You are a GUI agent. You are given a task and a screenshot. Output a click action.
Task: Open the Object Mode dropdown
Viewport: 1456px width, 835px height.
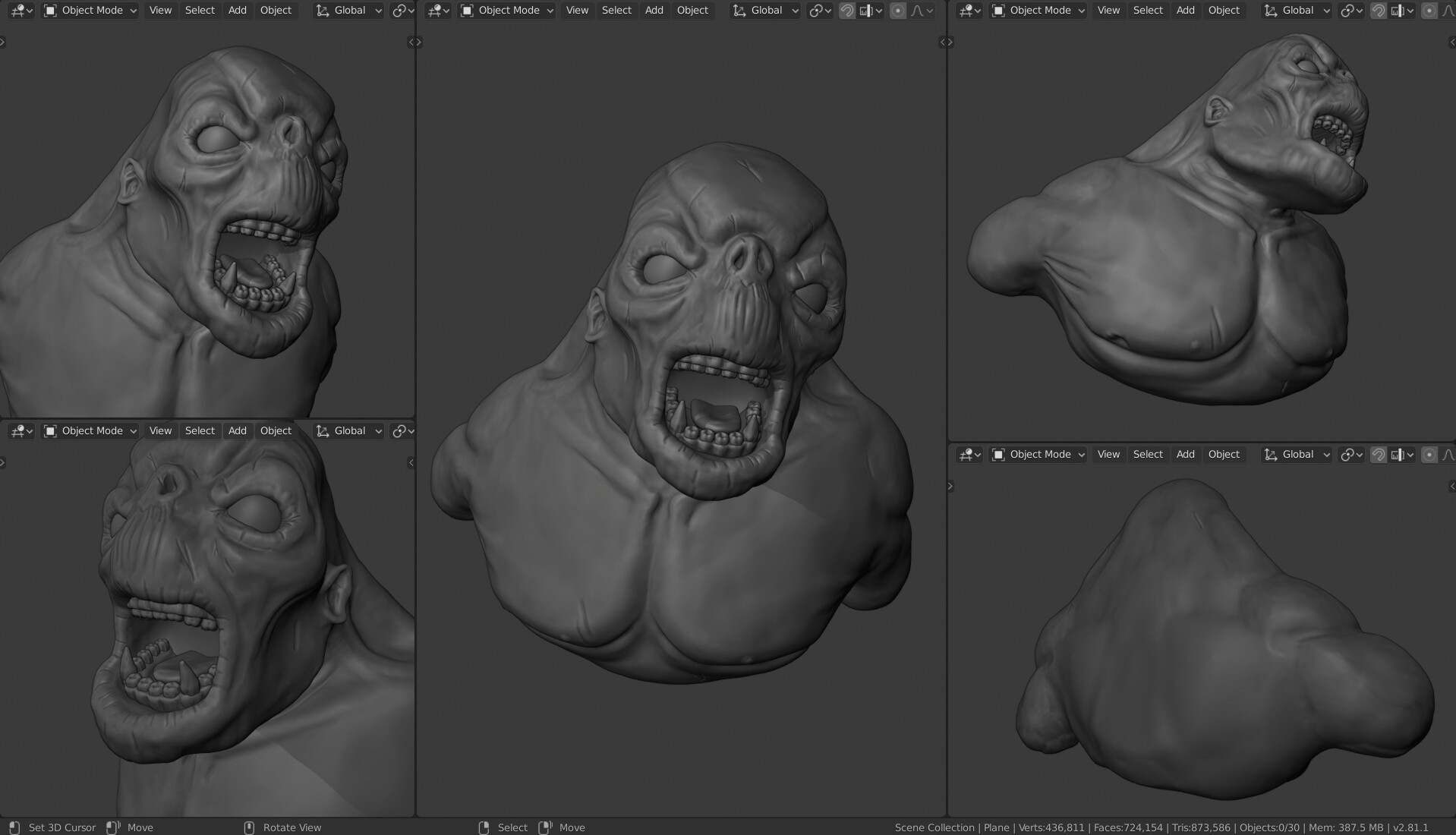coord(89,10)
